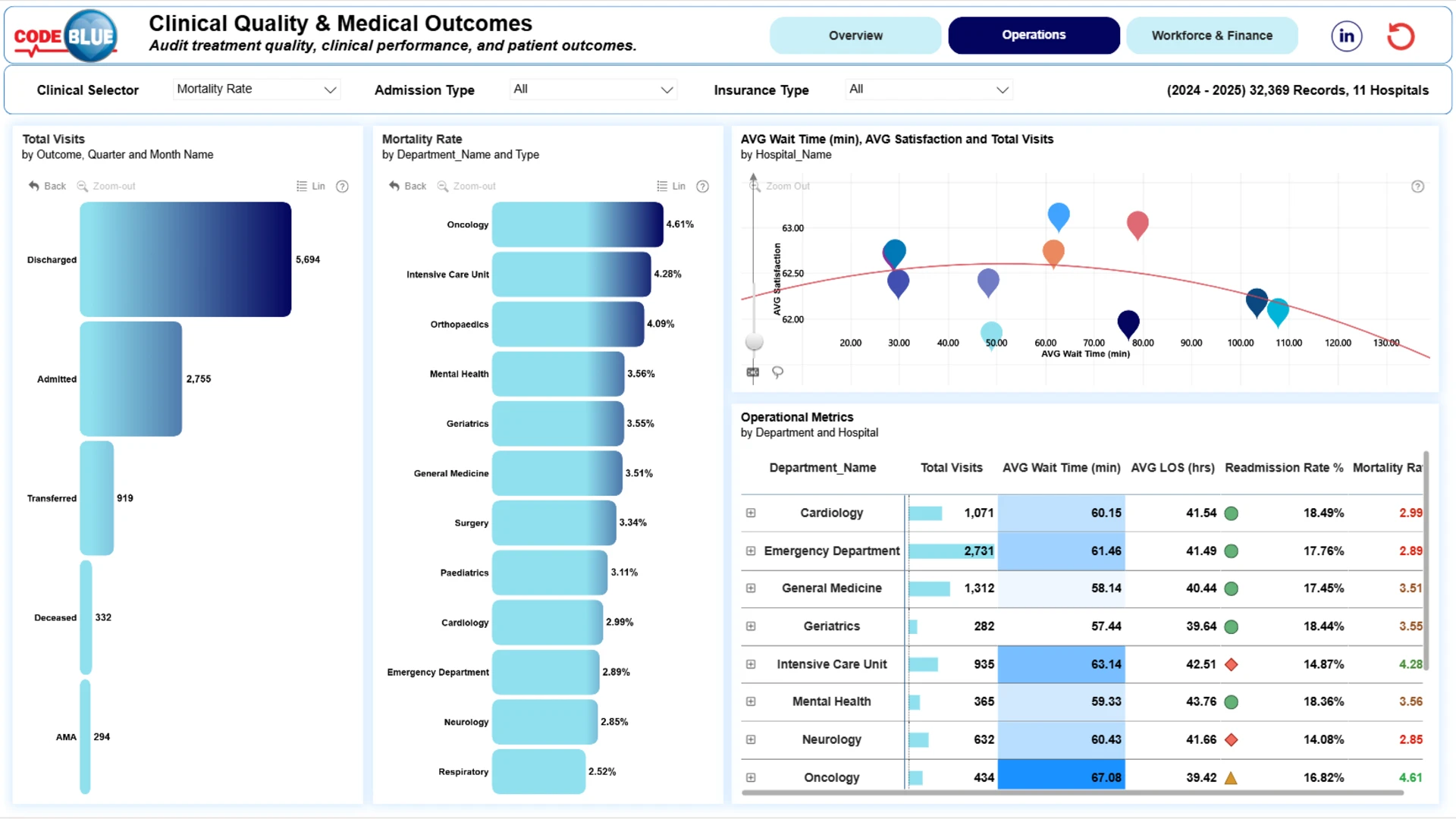The image size is (1456, 819).
Task: Click Back button on Total Visits chart
Action: (47, 186)
